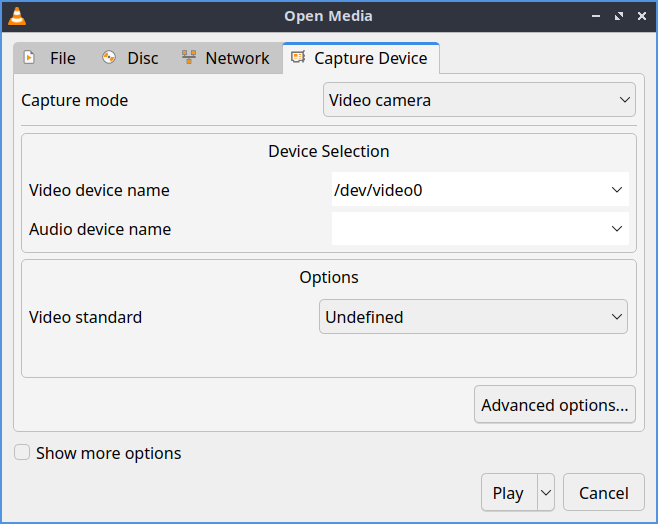Screen dimensions: 658x524
Task: Open the Capture mode dropdown
Action: click(479, 100)
